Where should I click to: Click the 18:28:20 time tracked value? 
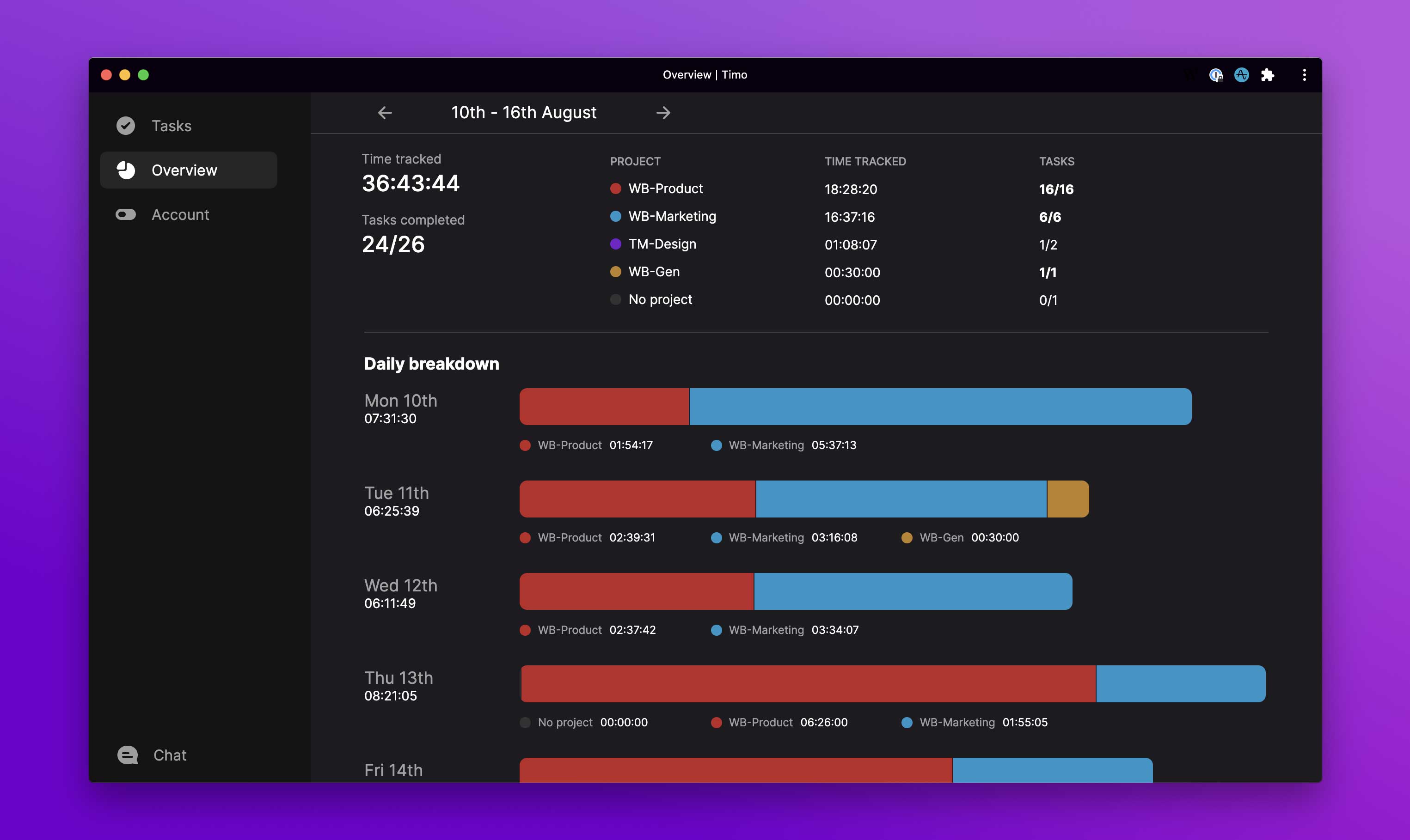pyautogui.click(x=851, y=189)
